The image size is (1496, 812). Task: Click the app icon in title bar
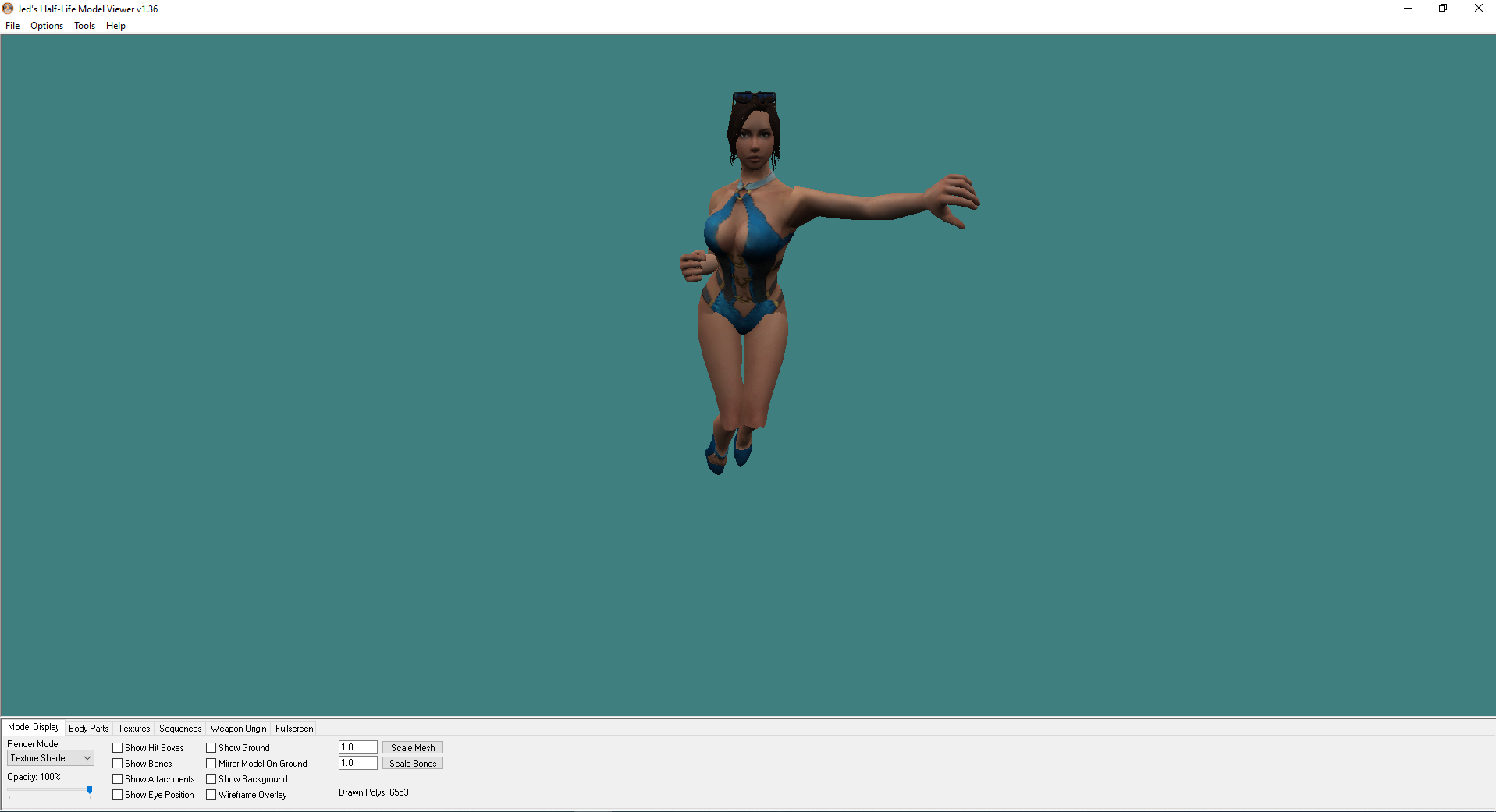point(8,9)
